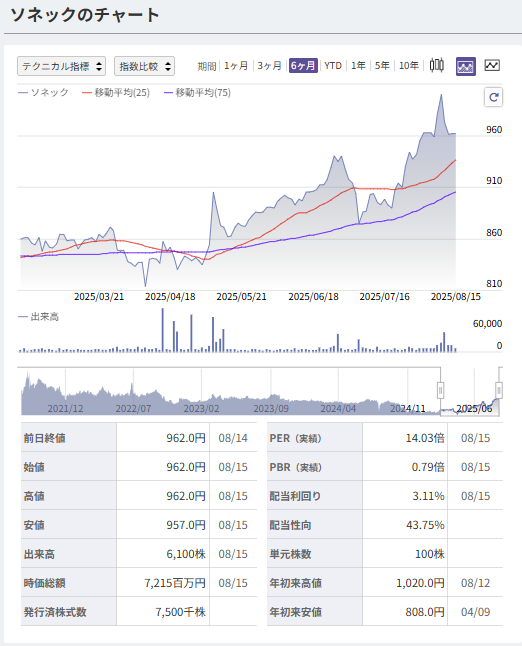This screenshot has width=522, height=646.
Task: Click the PBR value 0.79倍
Action: (428, 467)
